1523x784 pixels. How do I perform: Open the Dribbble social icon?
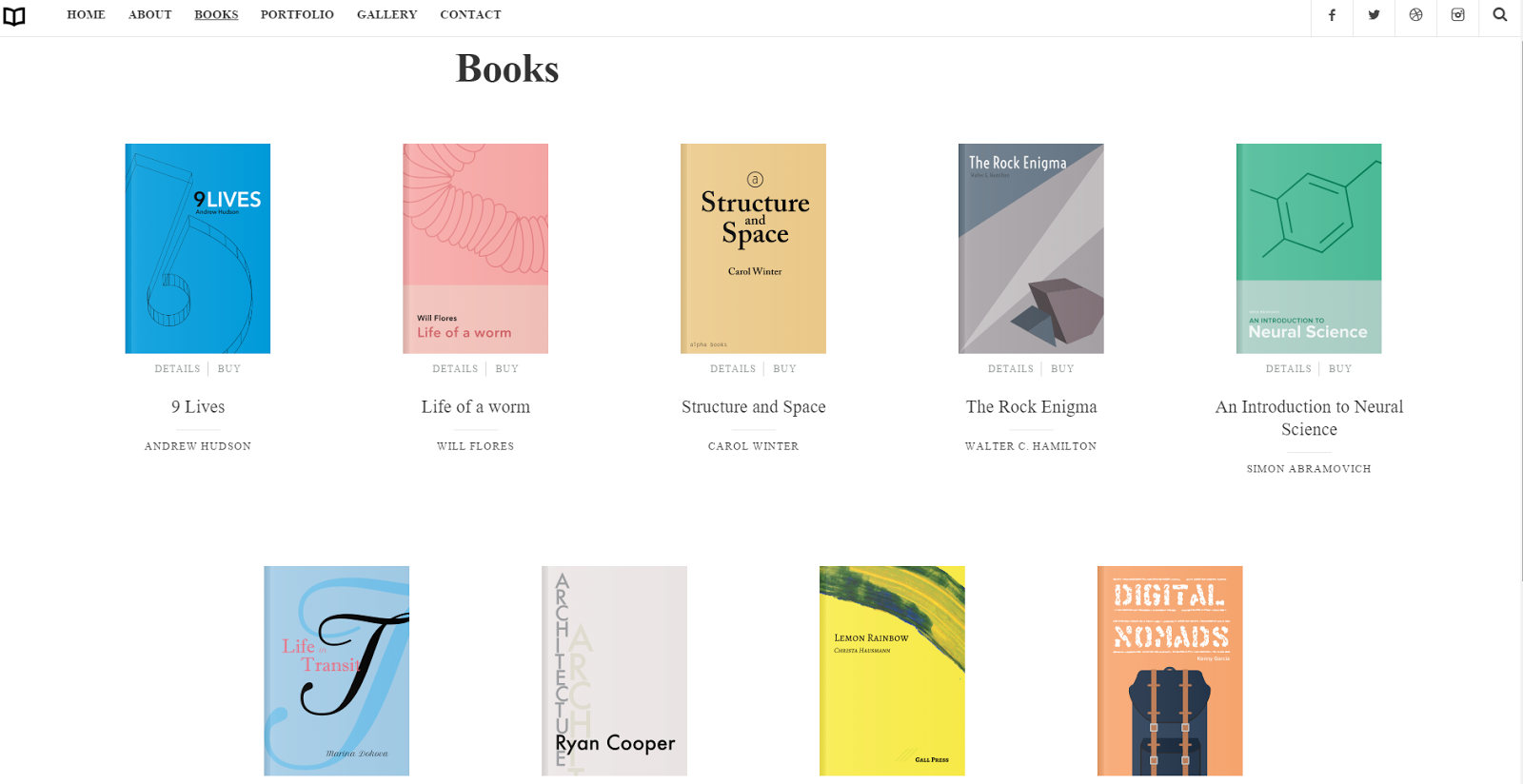click(1415, 15)
